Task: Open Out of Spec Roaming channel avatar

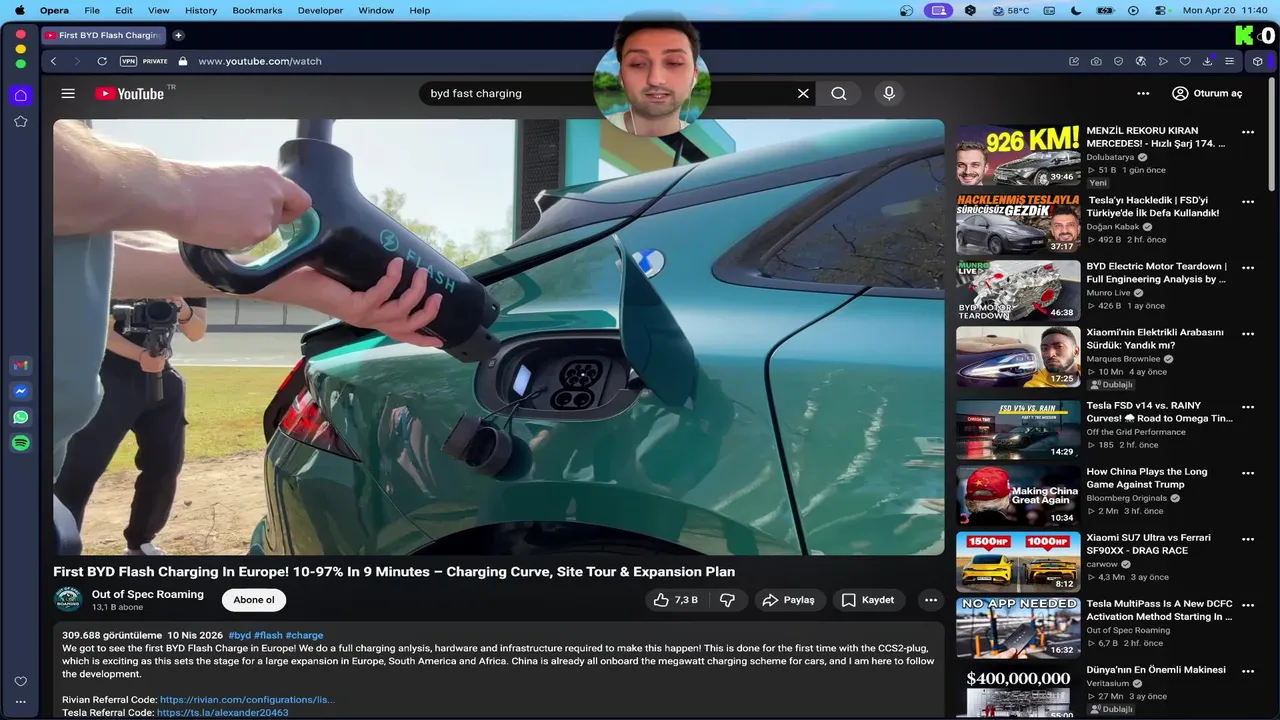Action: (68, 600)
